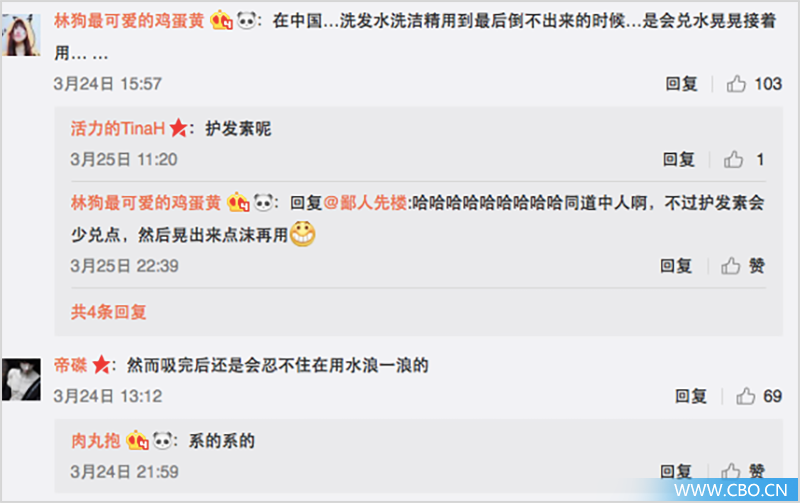Open the @鄙人先楼 mention link
Image resolution: width=800 pixels, height=503 pixels.
(365, 203)
